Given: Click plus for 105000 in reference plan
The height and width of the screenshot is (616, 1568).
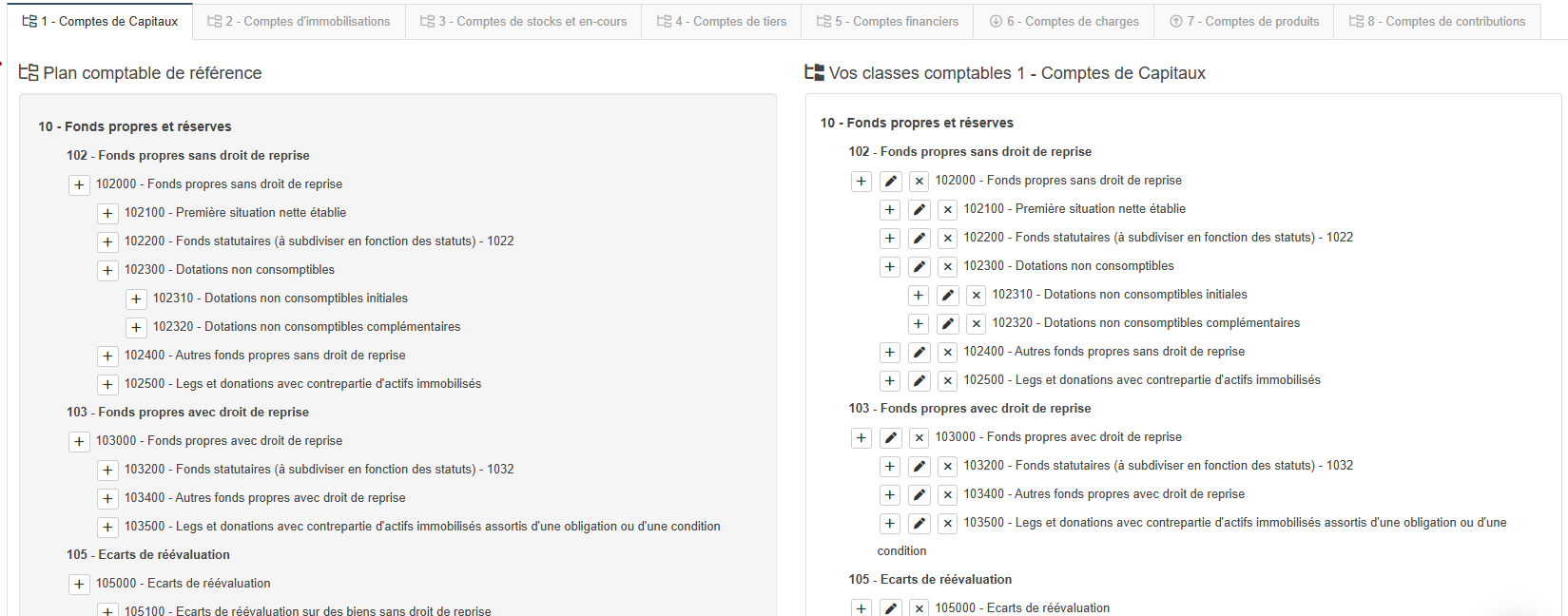Looking at the screenshot, I should pos(79,585).
